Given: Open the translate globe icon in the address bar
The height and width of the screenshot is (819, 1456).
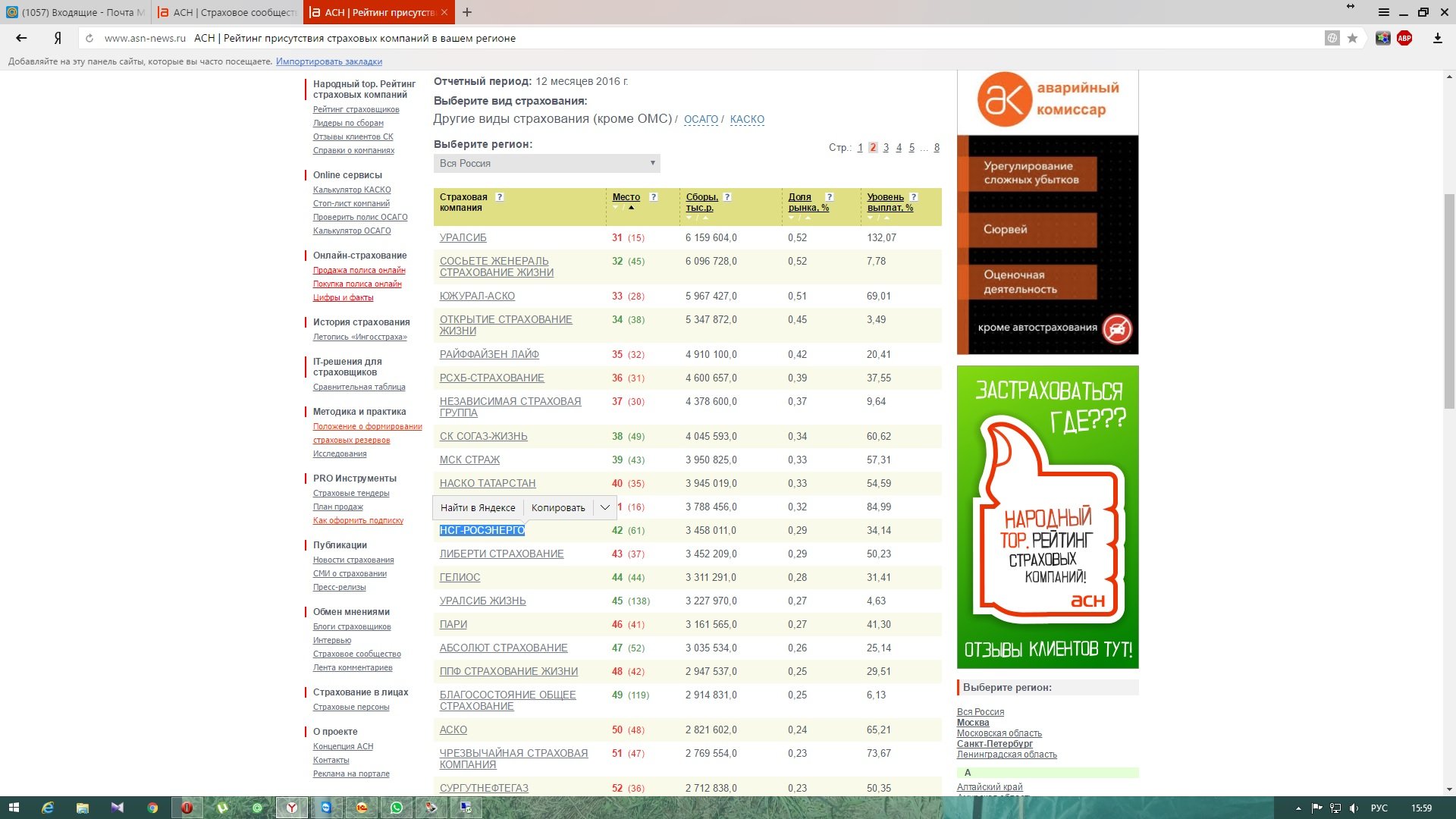Looking at the screenshot, I should coord(1332,38).
